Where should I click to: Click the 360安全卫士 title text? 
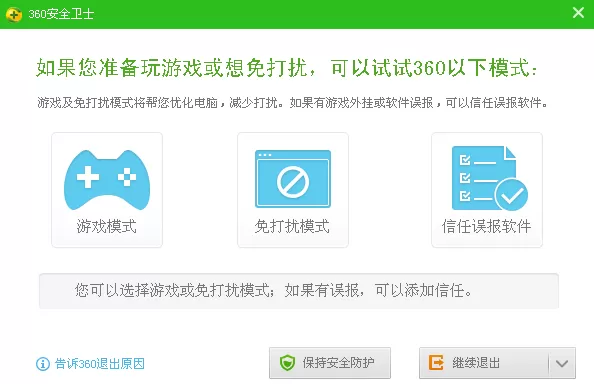[61, 14]
